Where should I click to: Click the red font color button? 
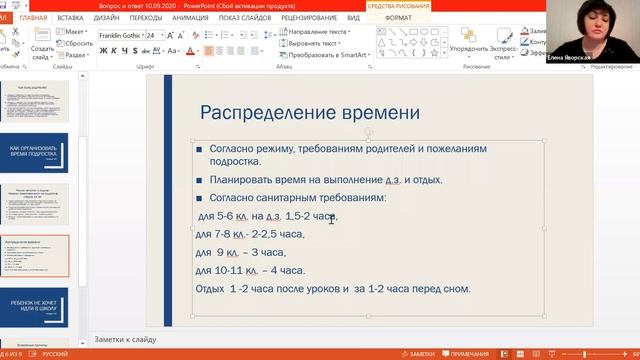[190, 51]
